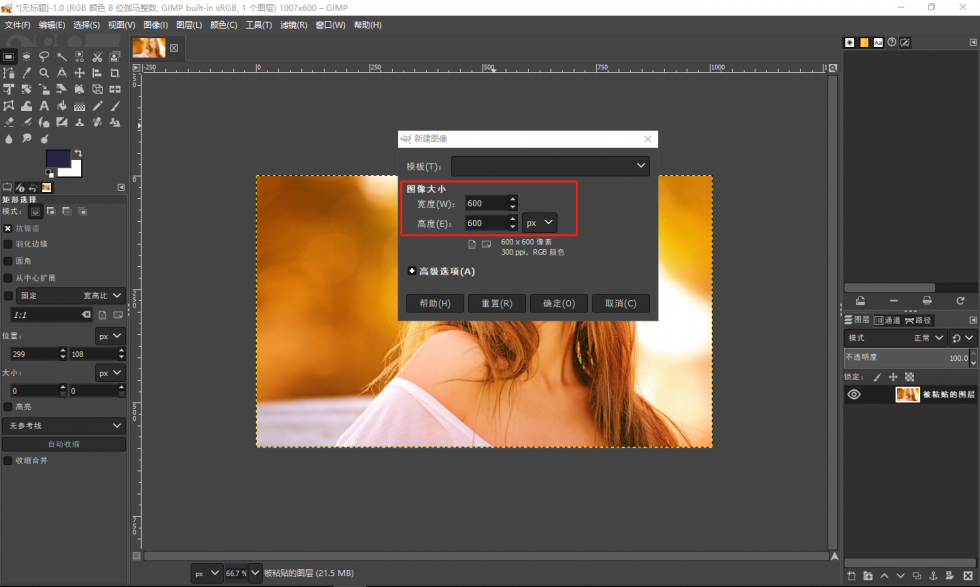Select the Text tool
The height and width of the screenshot is (587, 980).
click(44, 106)
